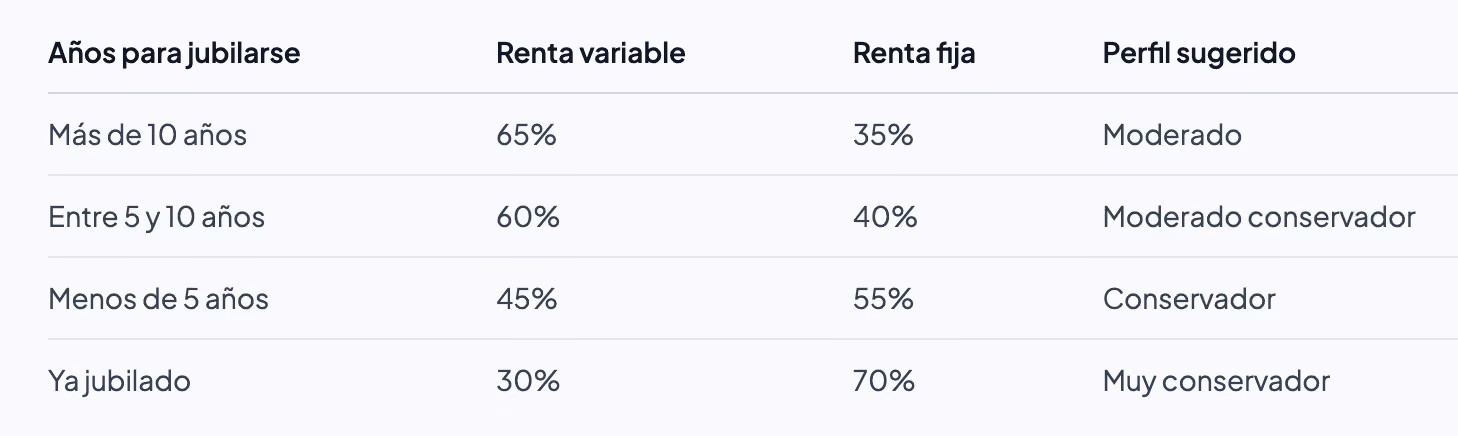Click the 'Años para jubilarse' column header
This screenshot has width=1458, height=436.
[174, 54]
